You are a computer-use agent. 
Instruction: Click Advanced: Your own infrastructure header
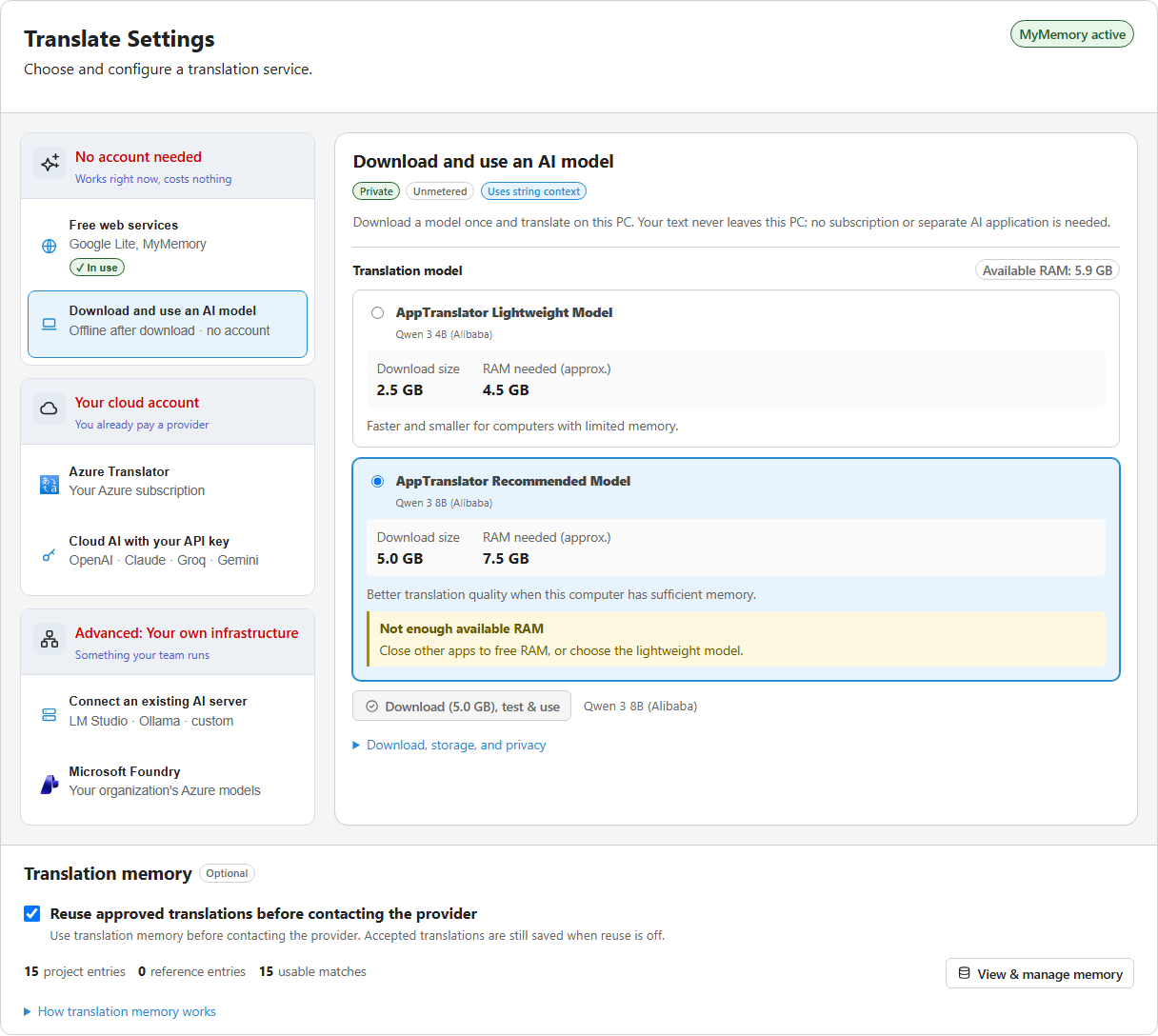168,642
